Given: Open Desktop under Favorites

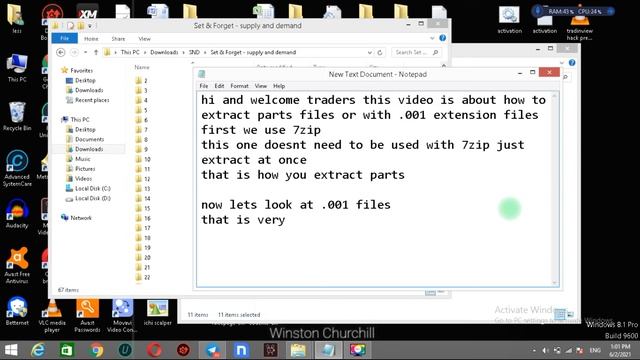Looking at the screenshot, I should pyautogui.click(x=85, y=80).
